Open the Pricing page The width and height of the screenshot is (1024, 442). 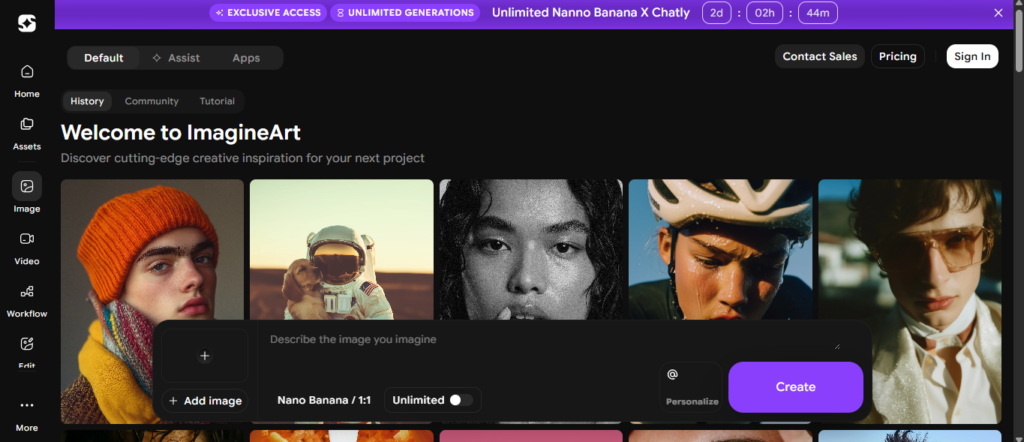click(897, 57)
